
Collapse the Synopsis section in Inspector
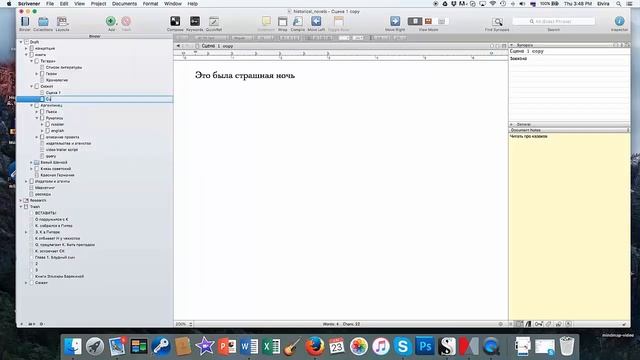(x=512, y=45)
